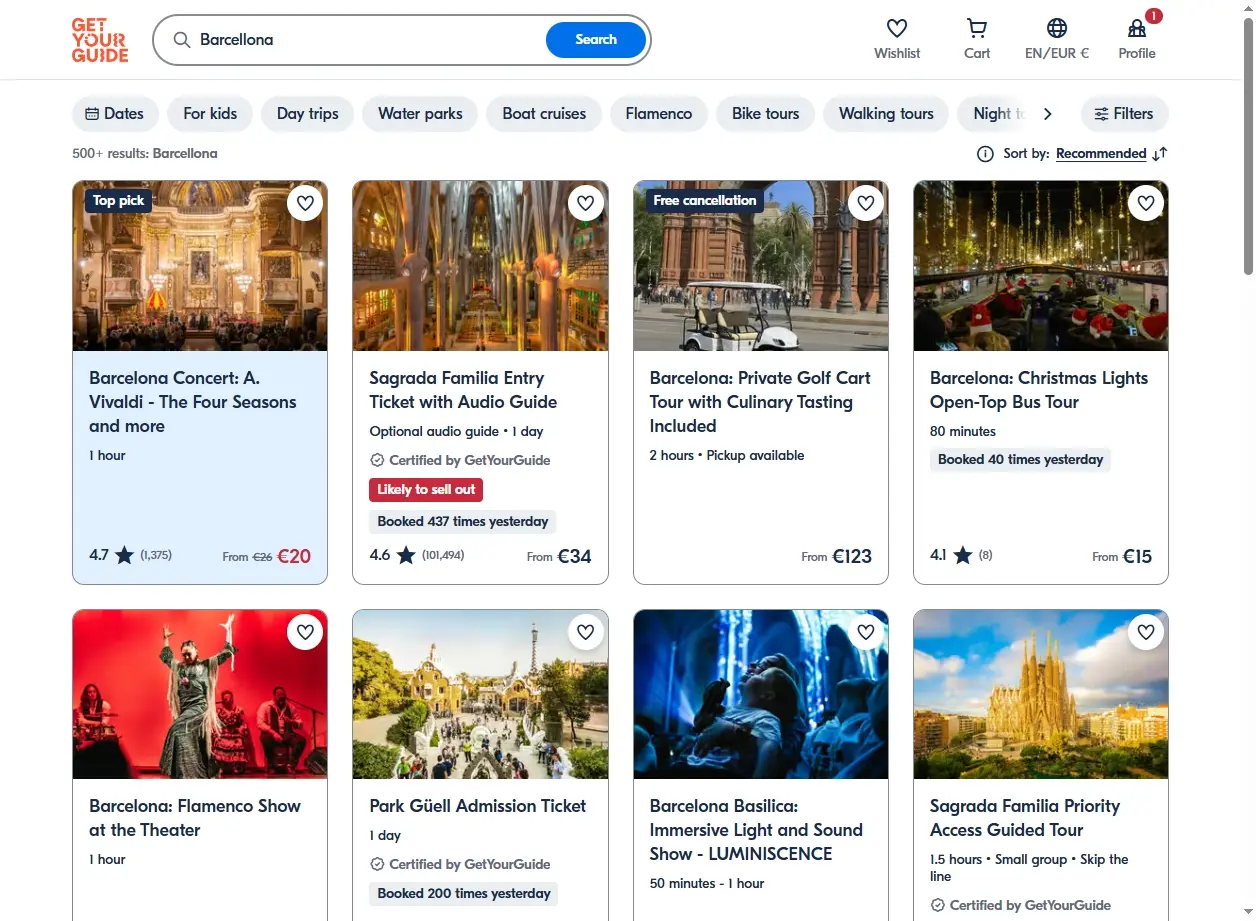This screenshot has height=921, width=1256.
Task: Select the Day trips filter chip
Action: point(308,114)
